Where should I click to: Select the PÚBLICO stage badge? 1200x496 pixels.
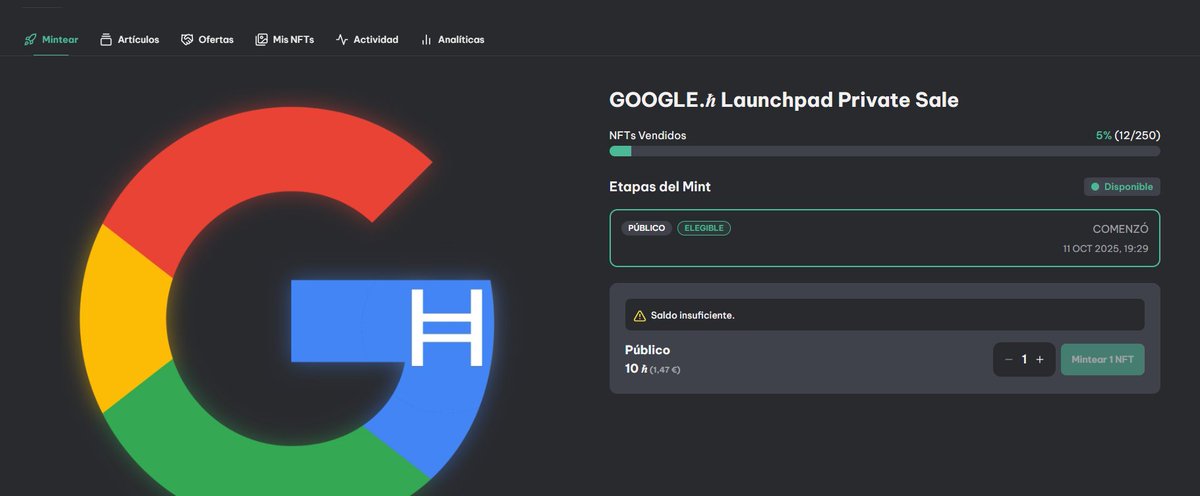646,228
